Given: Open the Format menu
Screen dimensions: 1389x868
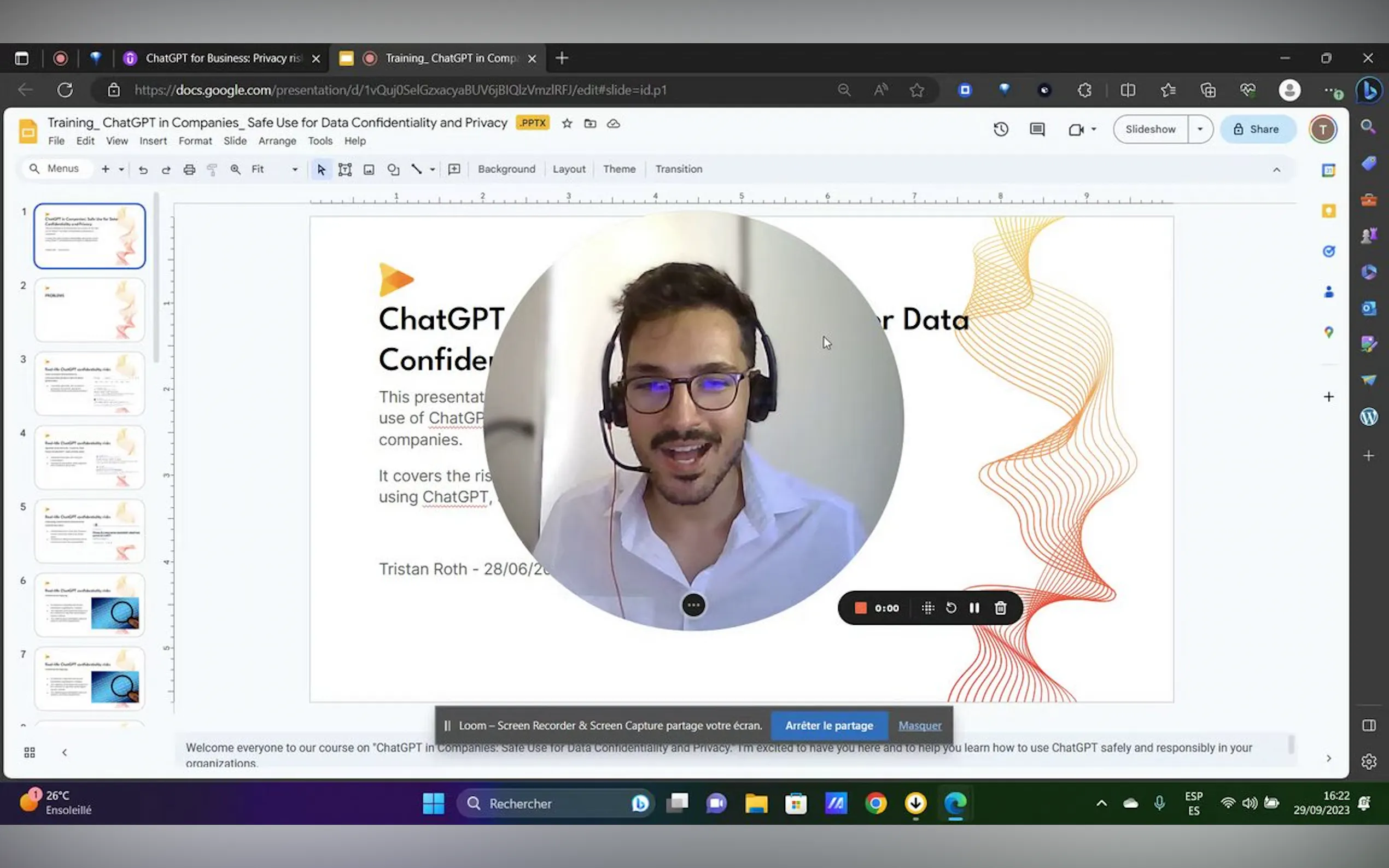Looking at the screenshot, I should coord(195,141).
